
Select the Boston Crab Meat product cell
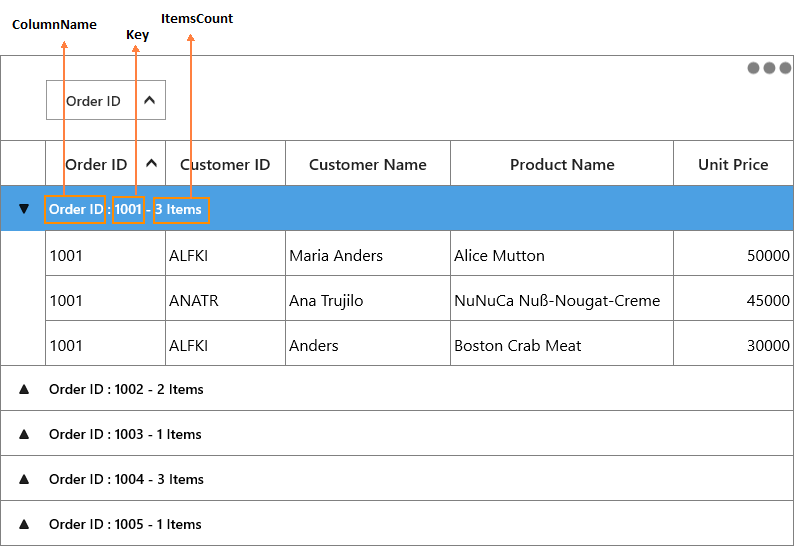coord(562,343)
